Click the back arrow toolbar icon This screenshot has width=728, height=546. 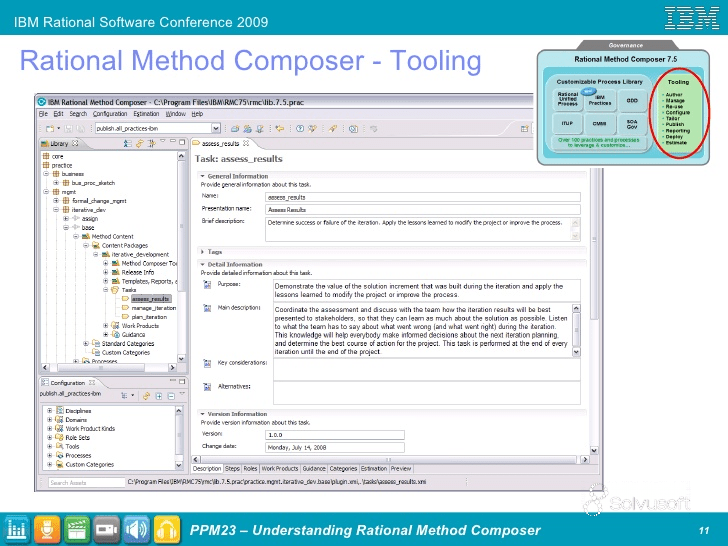click(280, 129)
